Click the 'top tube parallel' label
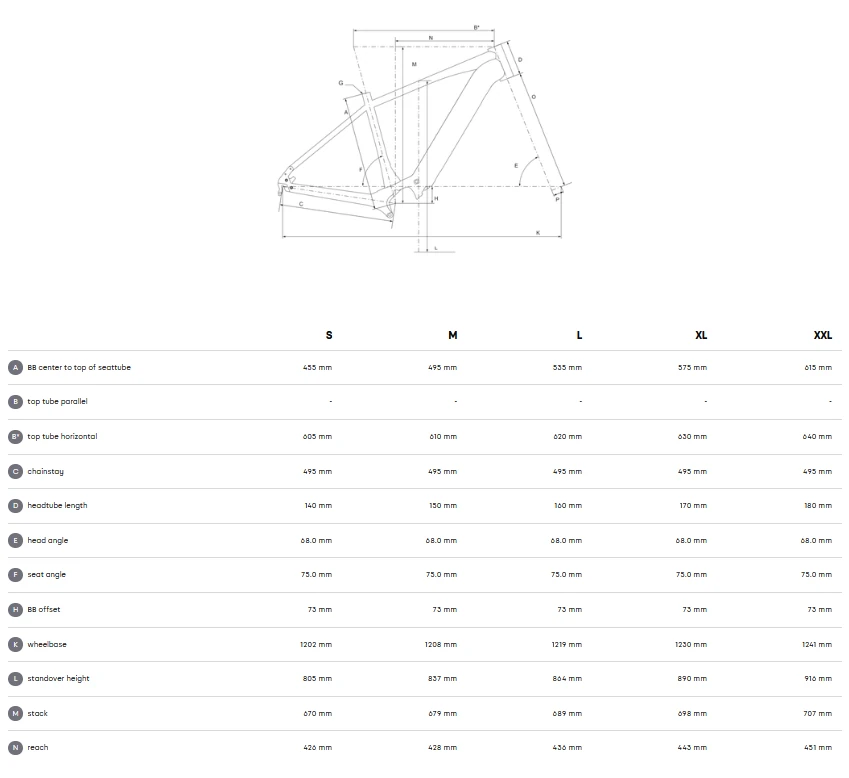 (x=57, y=402)
